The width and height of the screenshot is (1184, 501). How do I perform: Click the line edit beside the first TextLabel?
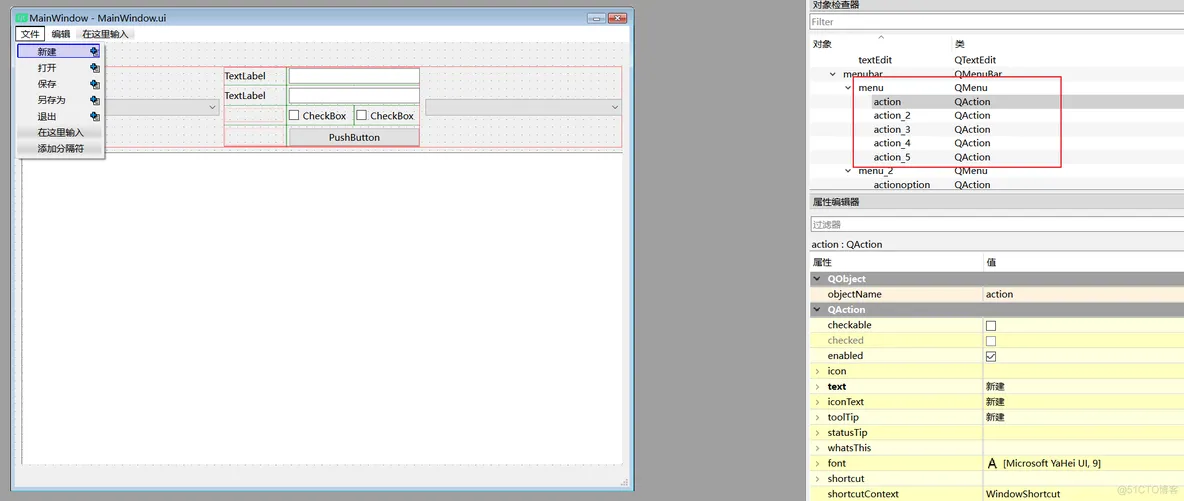point(354,76)
